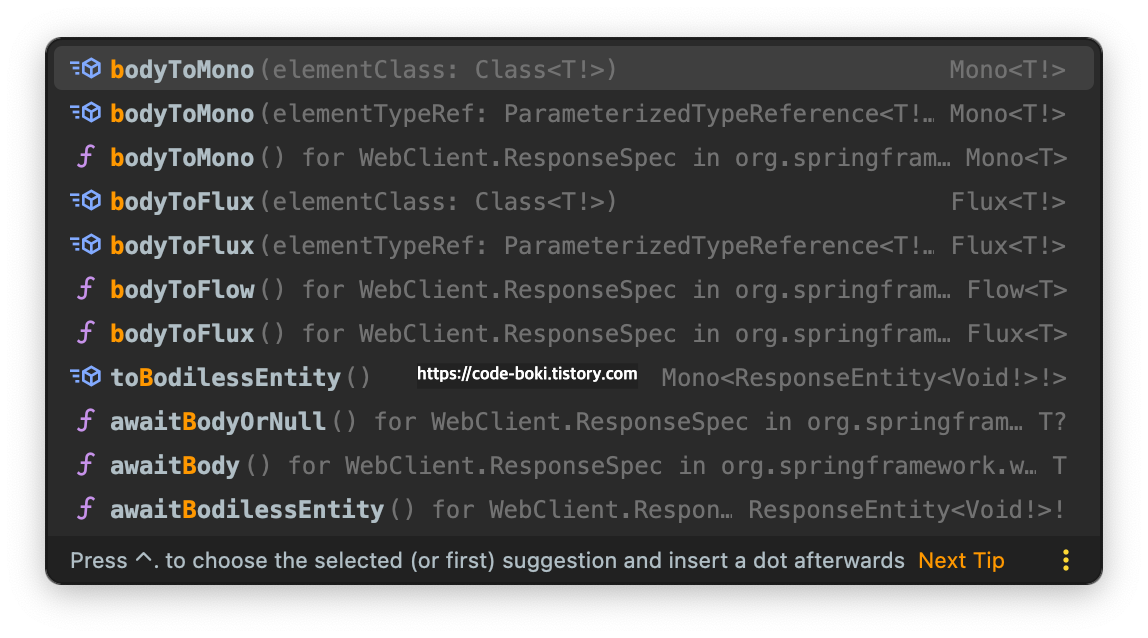
Task: Select bodyToMono(elementClass: Class<T!>) suggestion
Action: (574, 69)
